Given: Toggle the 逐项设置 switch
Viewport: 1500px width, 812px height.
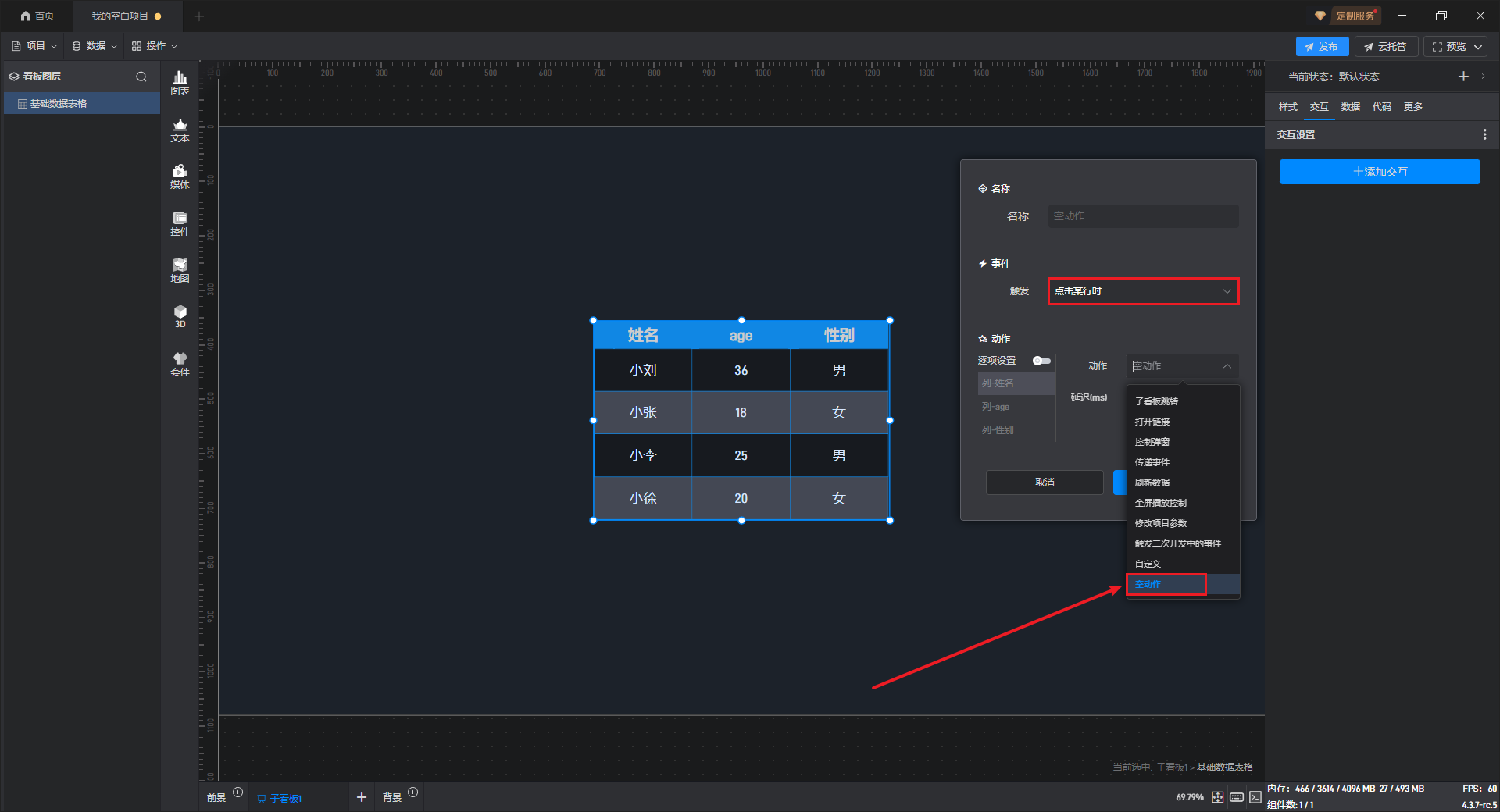Looking at the screenshot, I should (x=1041, y=361).
